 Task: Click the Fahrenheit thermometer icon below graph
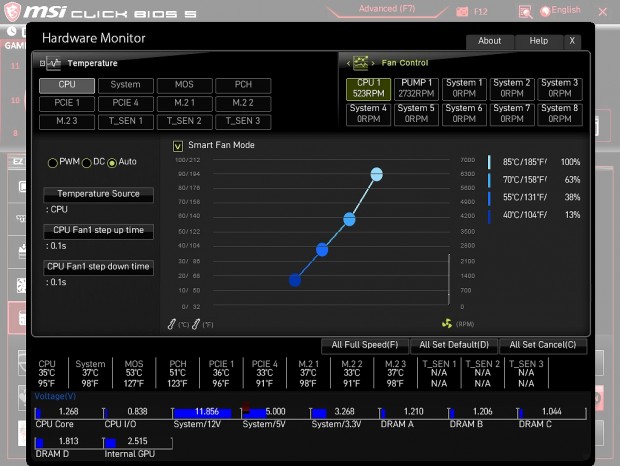click(x=196, y=324)
